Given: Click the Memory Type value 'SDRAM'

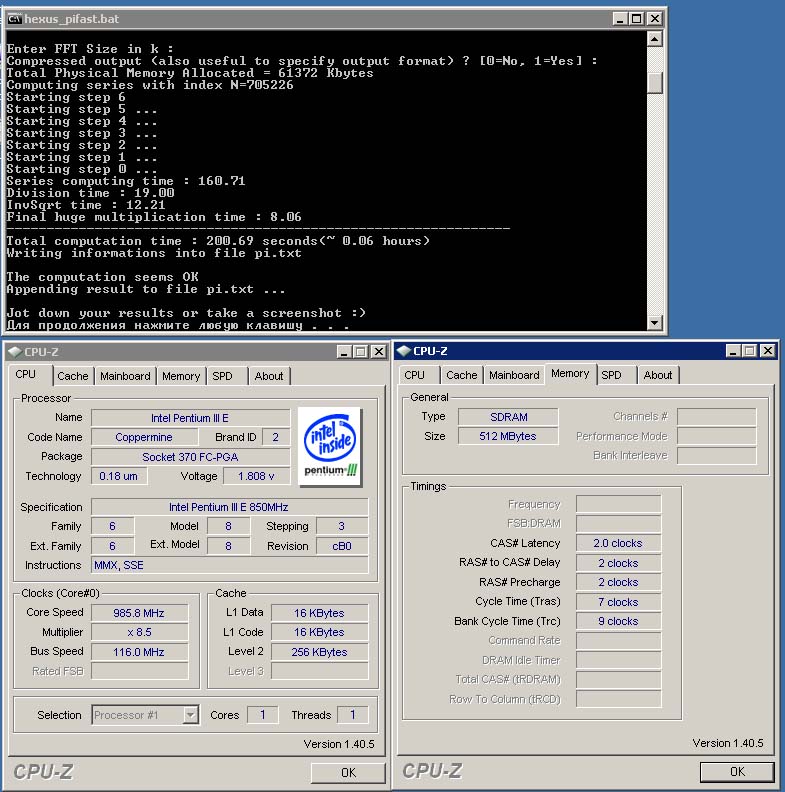Looking at the screenshot, I should 508,417.
